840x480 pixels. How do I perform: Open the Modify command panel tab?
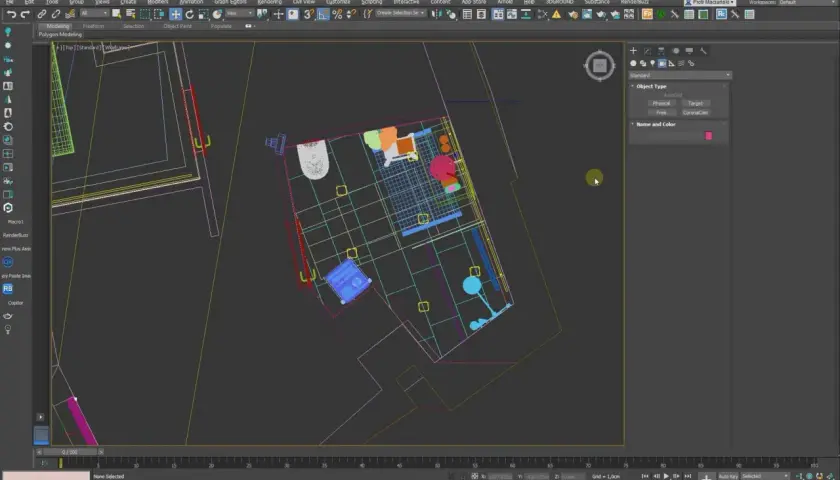648,50
